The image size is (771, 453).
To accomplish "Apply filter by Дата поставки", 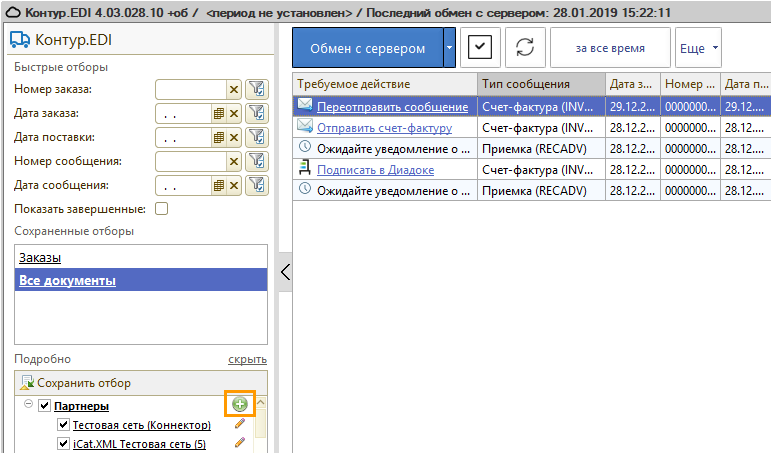I will coord(257,137).
